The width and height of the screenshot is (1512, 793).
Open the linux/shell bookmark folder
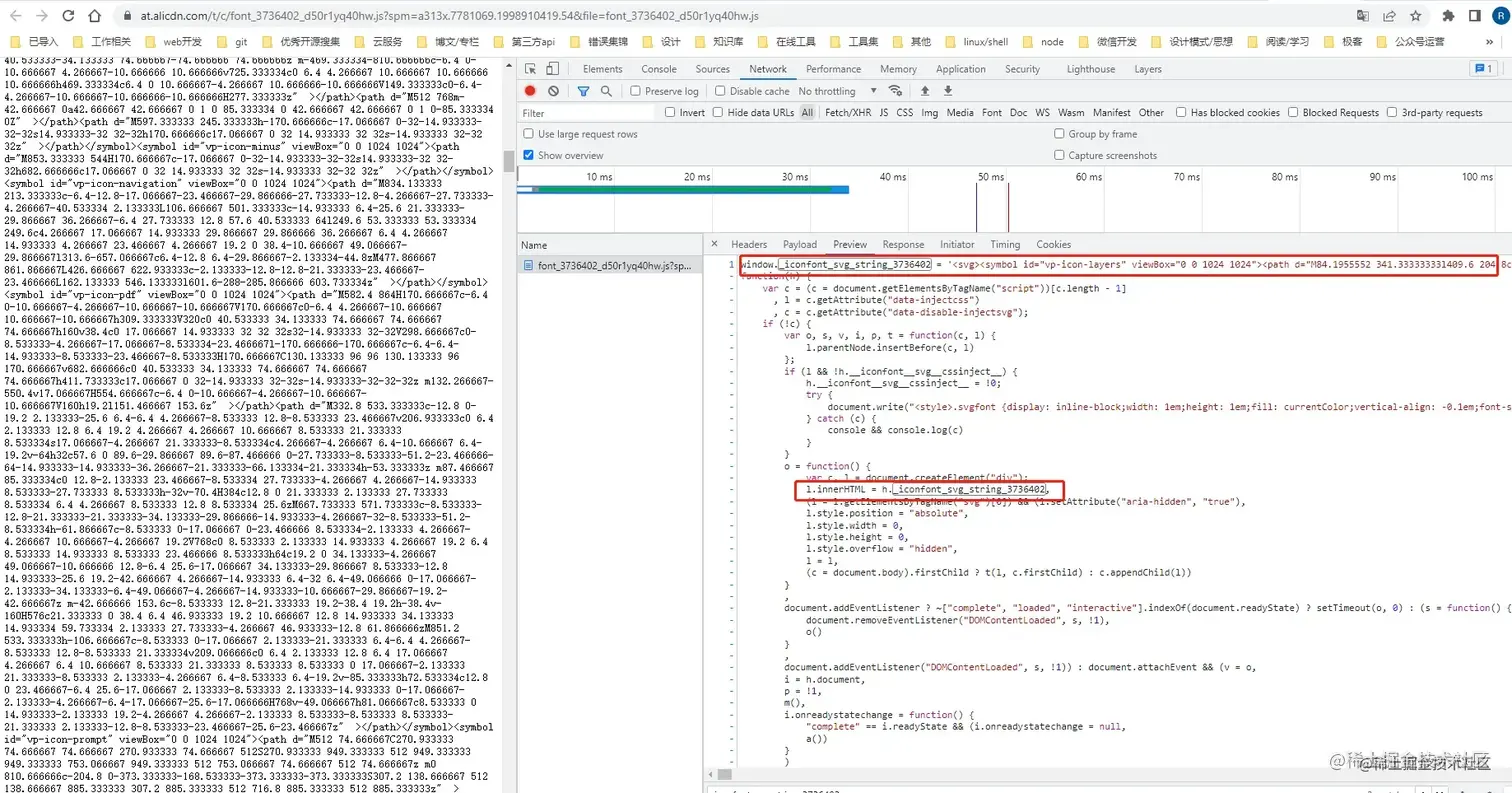tap(975, 42)
